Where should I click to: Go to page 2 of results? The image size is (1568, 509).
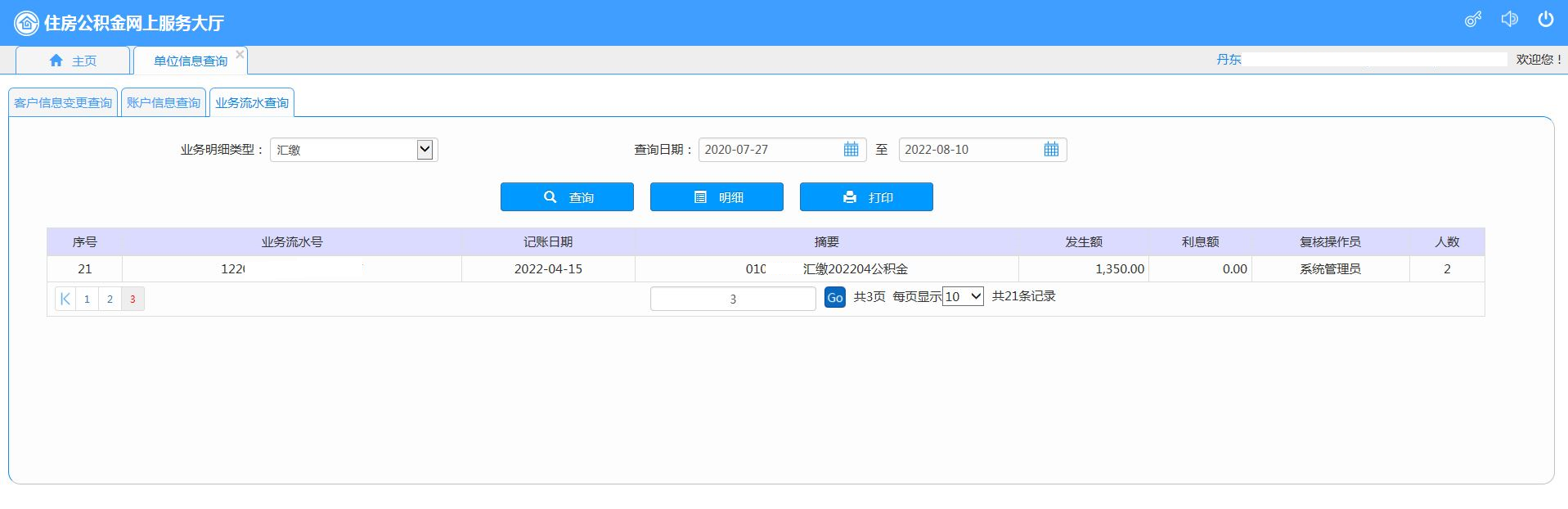coord(110,299)
